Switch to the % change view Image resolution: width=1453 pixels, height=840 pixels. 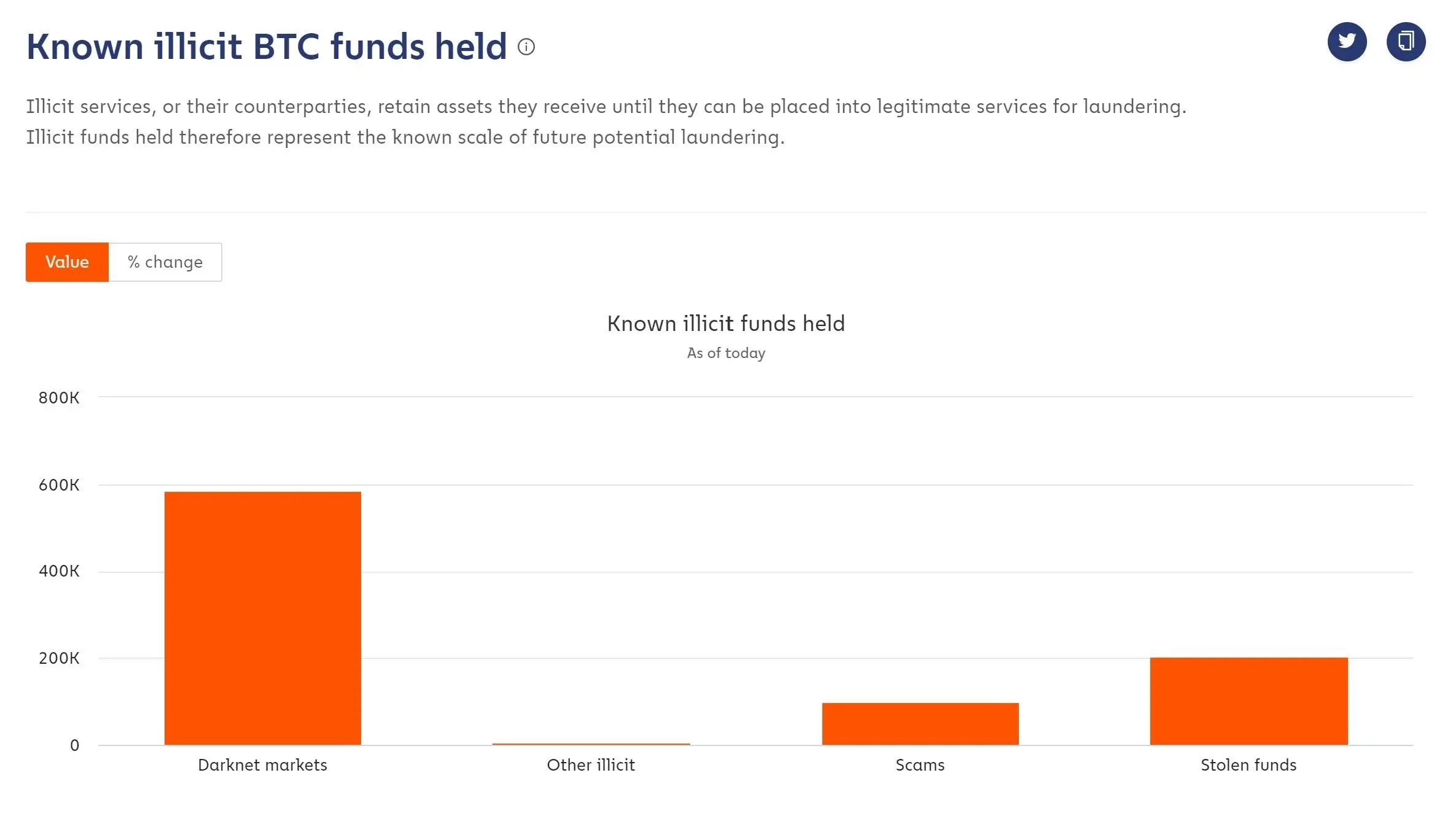(x=165, y=262)
